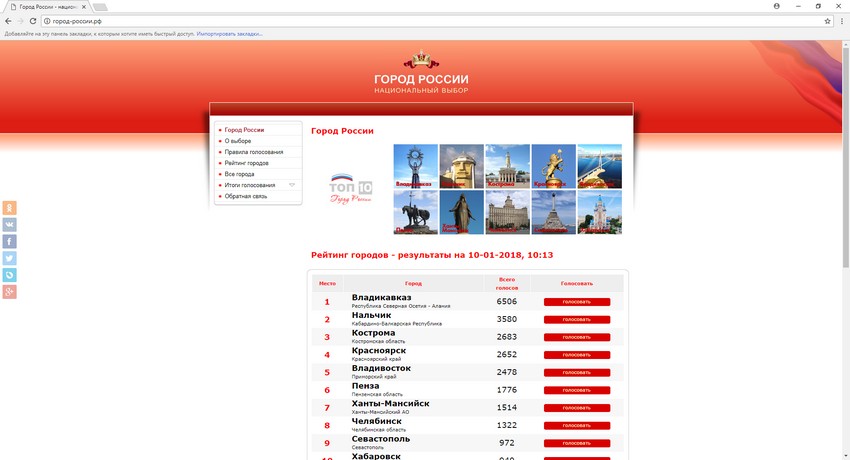Share page via Odnoklassniki icon

10,208
